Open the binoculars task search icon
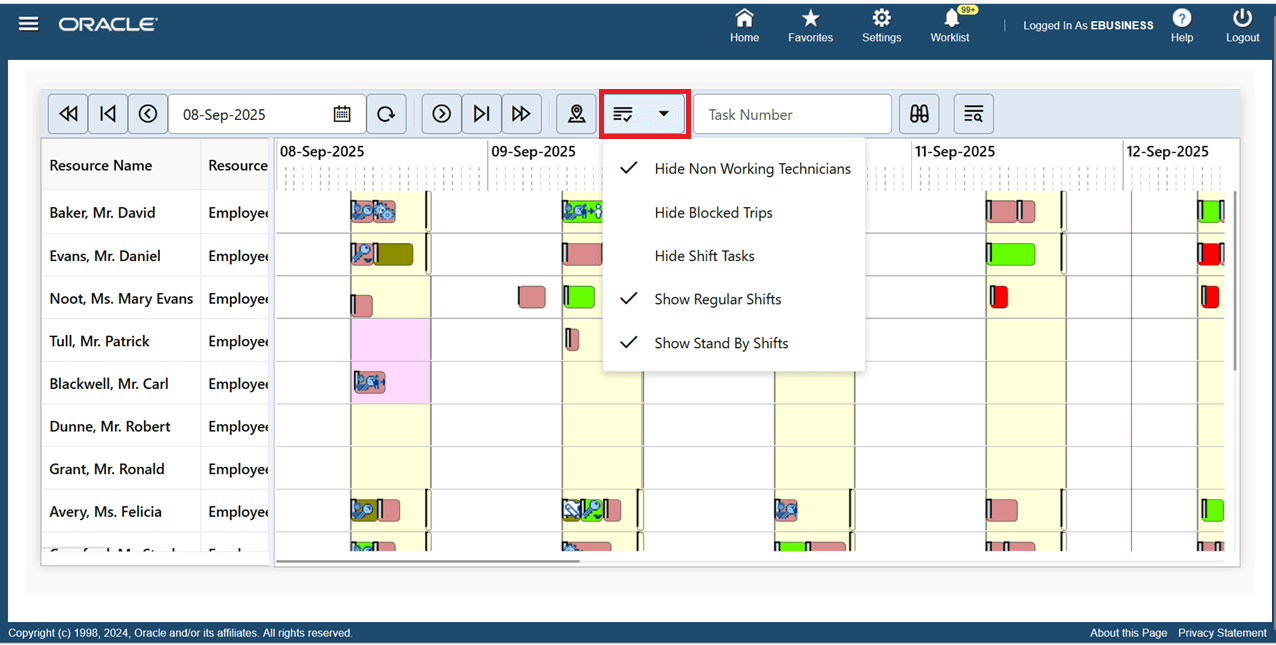 pos(919,113)
